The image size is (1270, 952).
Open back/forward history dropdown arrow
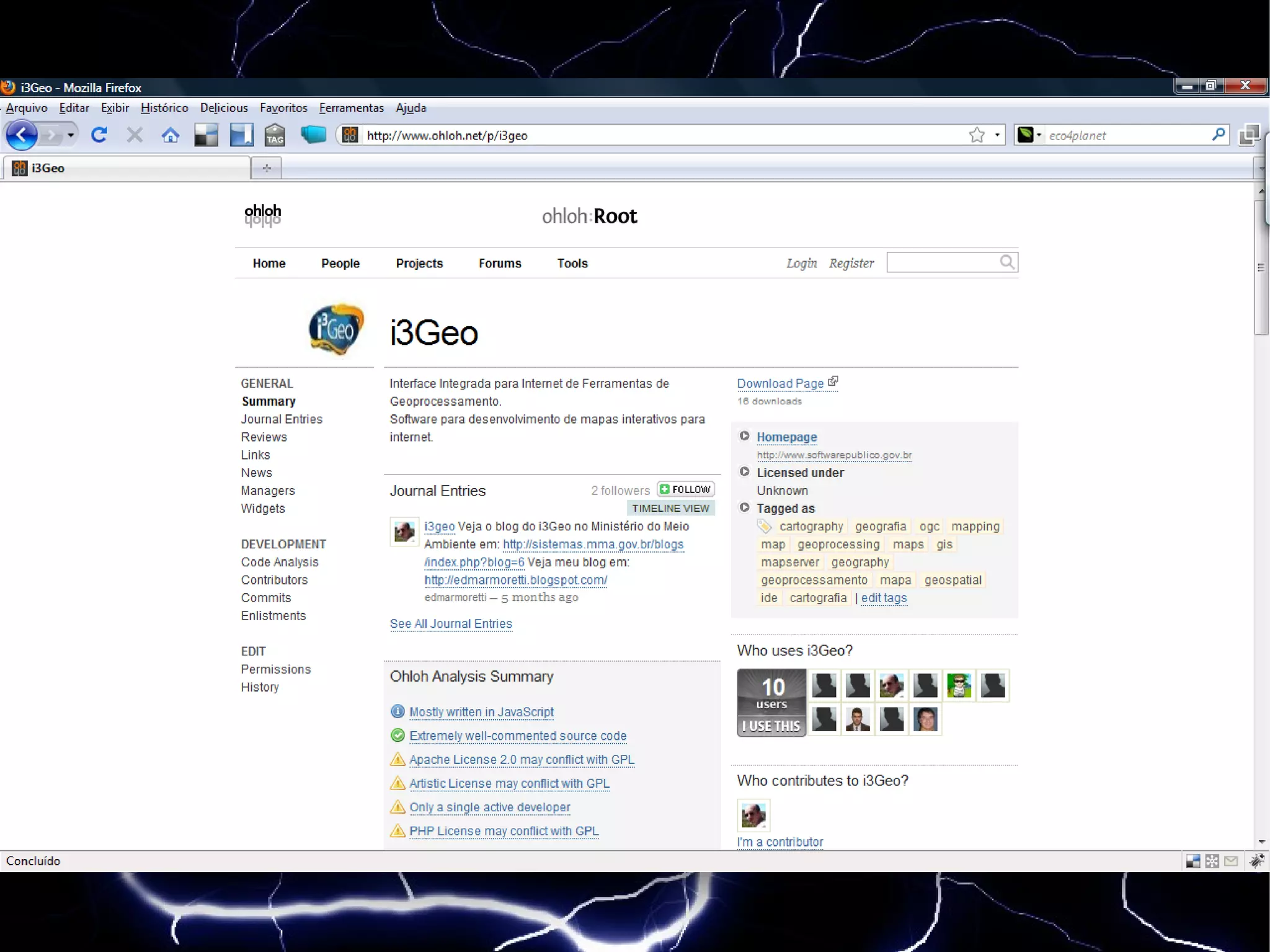[x=71, y=135]
